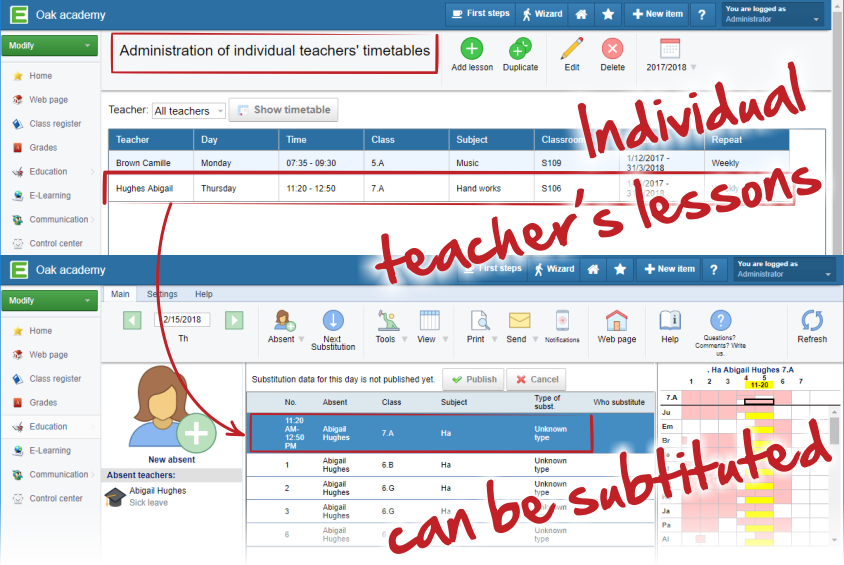844x565 pixels.
Task: Click the green Add lesson icon
Action: (472, 48)
